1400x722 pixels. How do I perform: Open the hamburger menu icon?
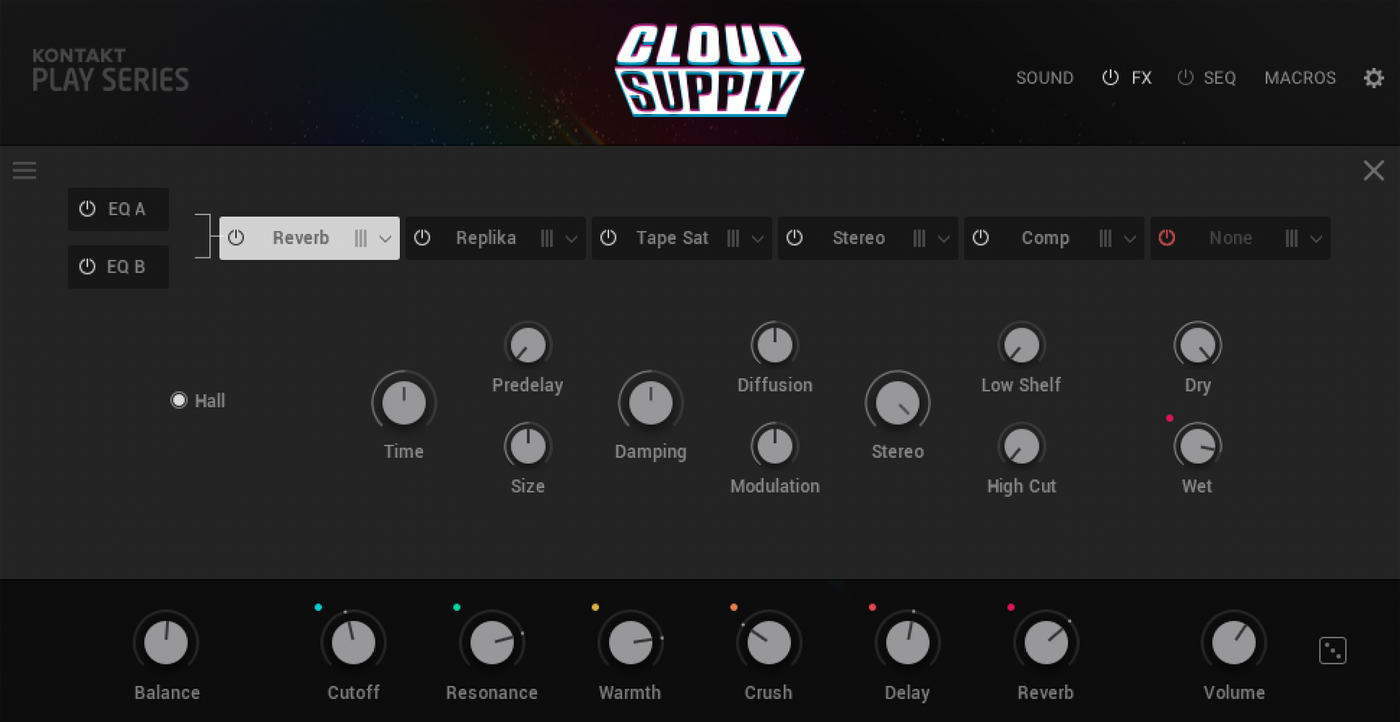(x=25, y=171)
